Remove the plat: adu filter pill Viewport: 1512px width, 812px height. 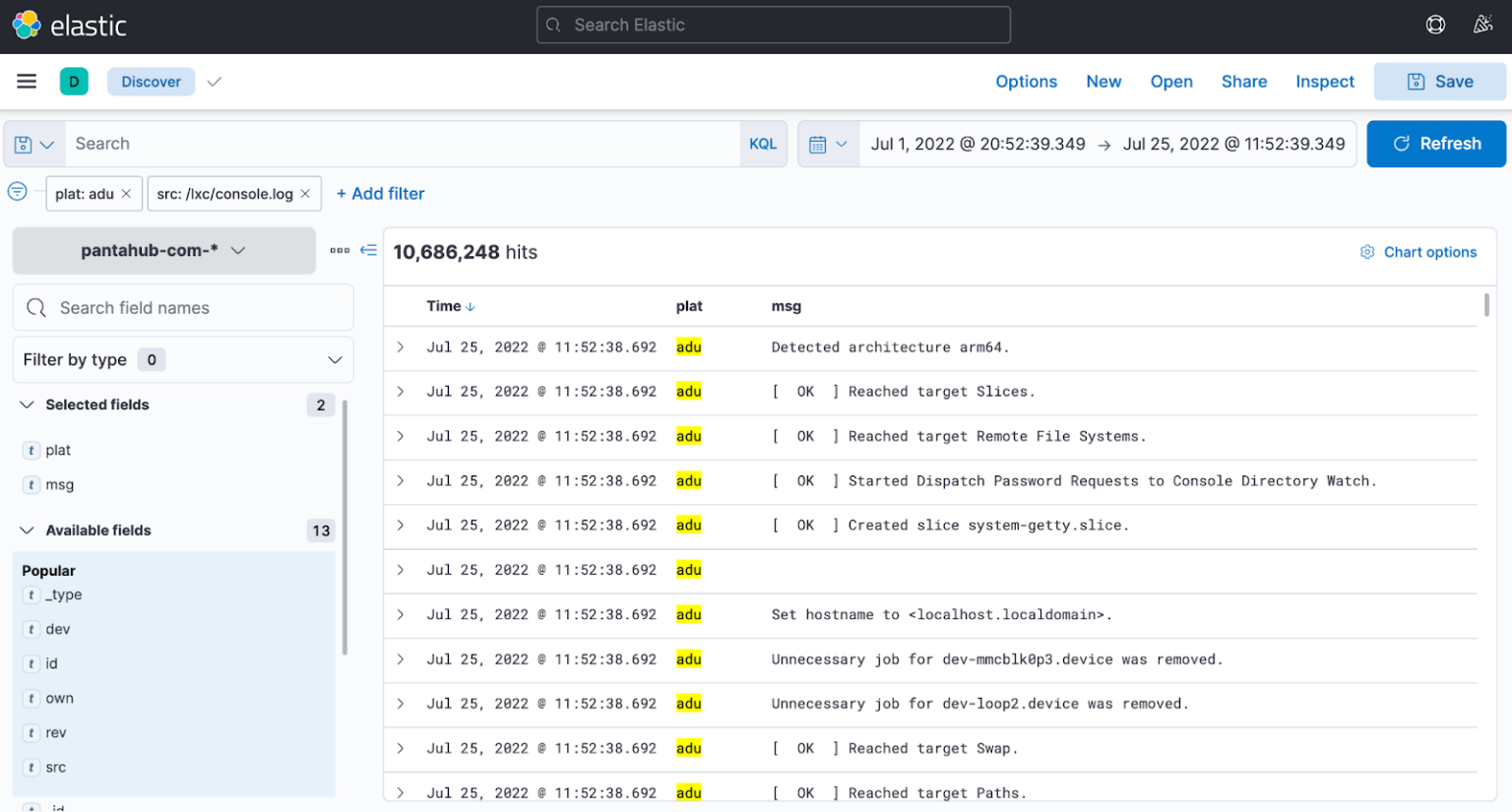click(x=124, y=193)
